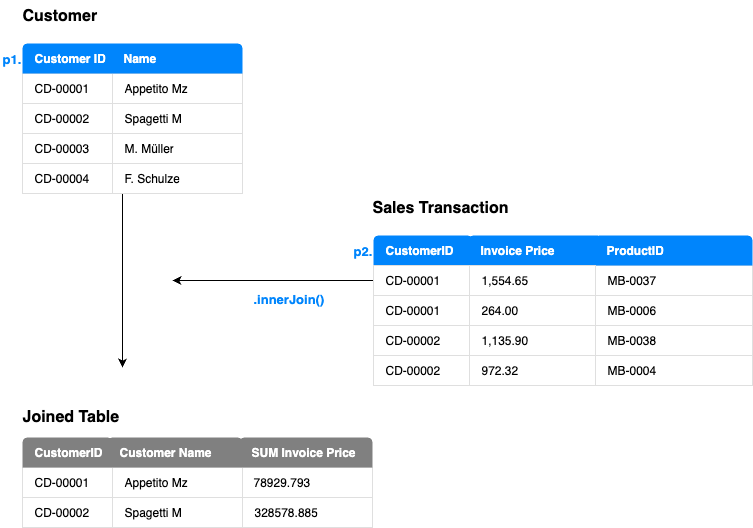Viewport: 753px width, 528px height.
Task: Select the SUM Invoice Price header
Action: [x=303, y=453]
